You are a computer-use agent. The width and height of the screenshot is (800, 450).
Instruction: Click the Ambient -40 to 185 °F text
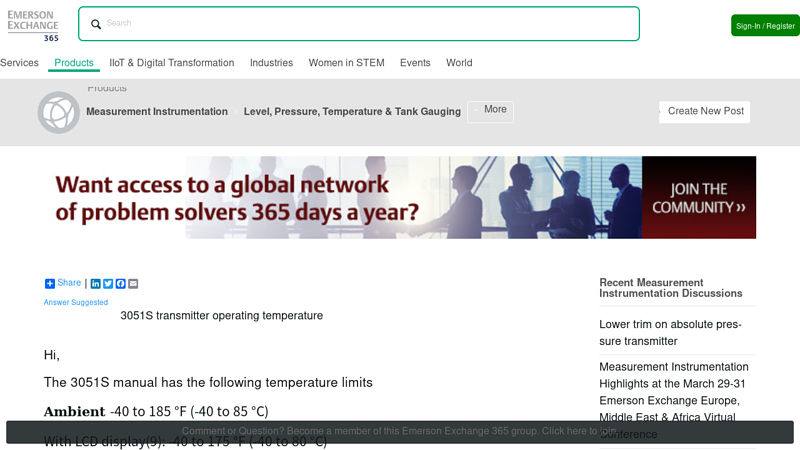pos(156,412)
